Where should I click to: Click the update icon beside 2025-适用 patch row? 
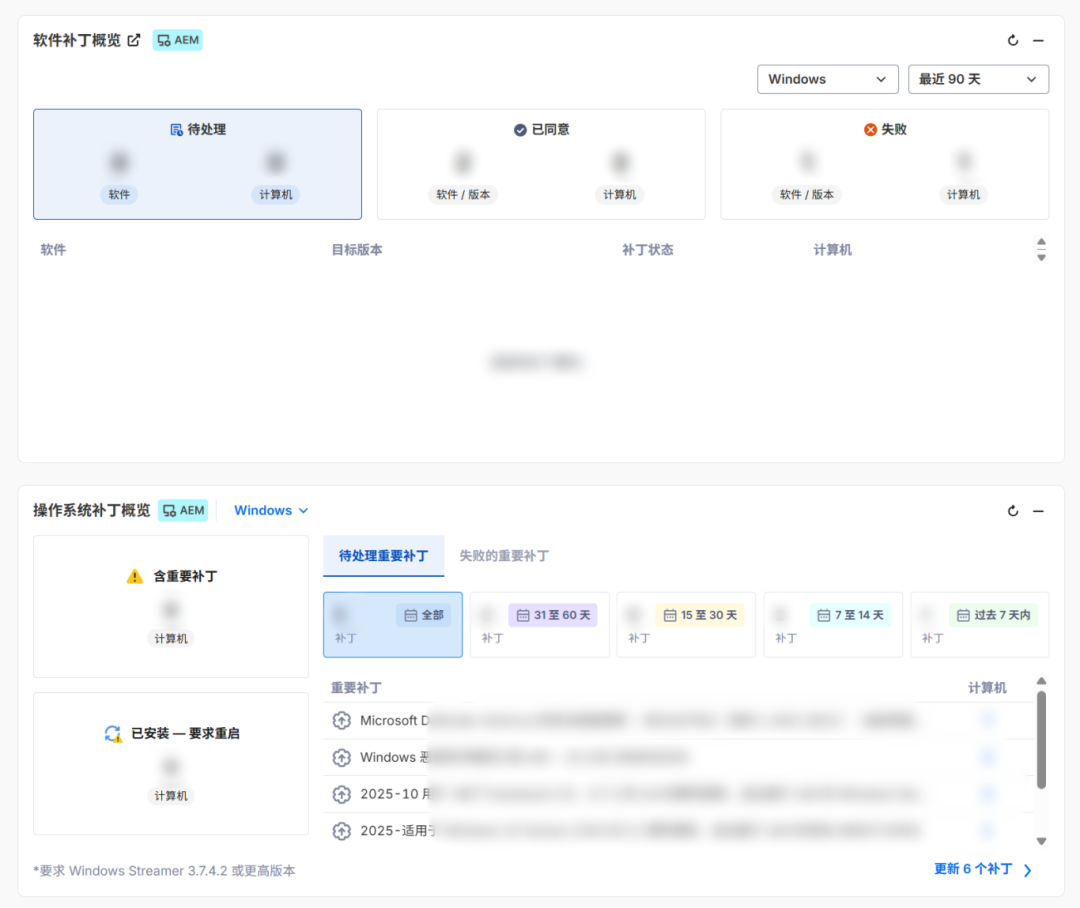[x=342, y=831]
